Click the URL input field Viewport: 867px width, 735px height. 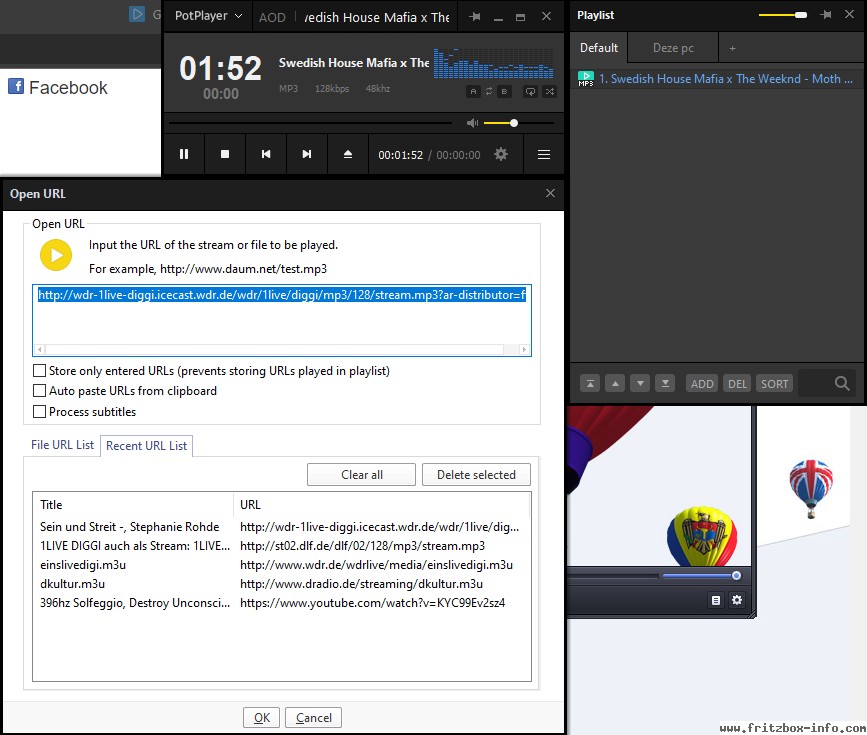tap(282, 320)
